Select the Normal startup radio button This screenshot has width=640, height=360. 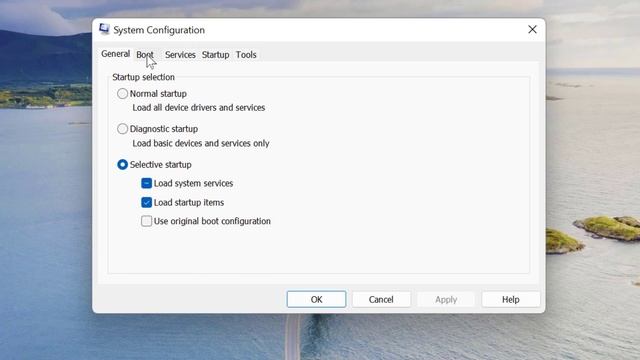pos(122,93)
